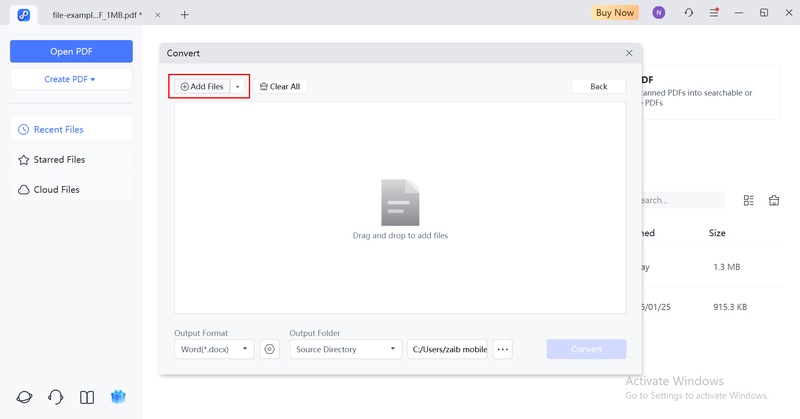Click the sync/update history icon in title bar
Viewport: 800px width, 419px height.
689,13
